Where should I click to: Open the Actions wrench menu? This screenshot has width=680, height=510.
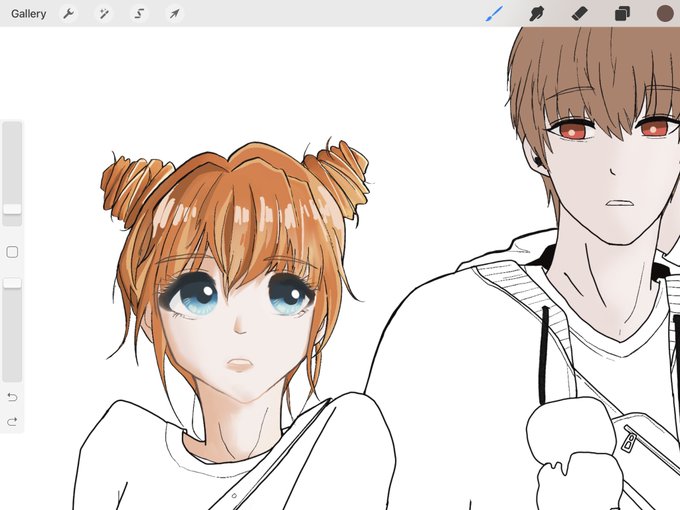tap(68, 14)
